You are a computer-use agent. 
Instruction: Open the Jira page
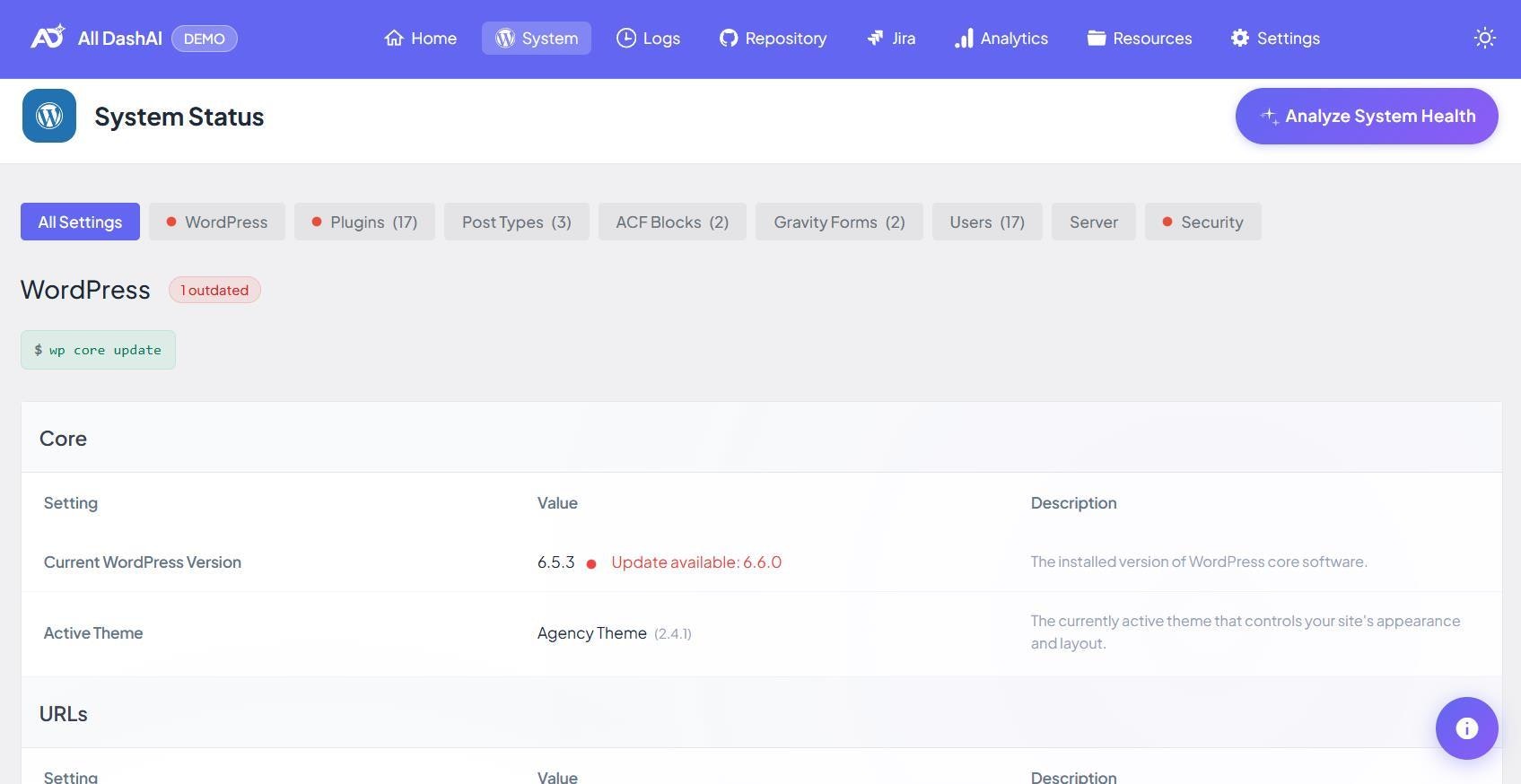891,39
